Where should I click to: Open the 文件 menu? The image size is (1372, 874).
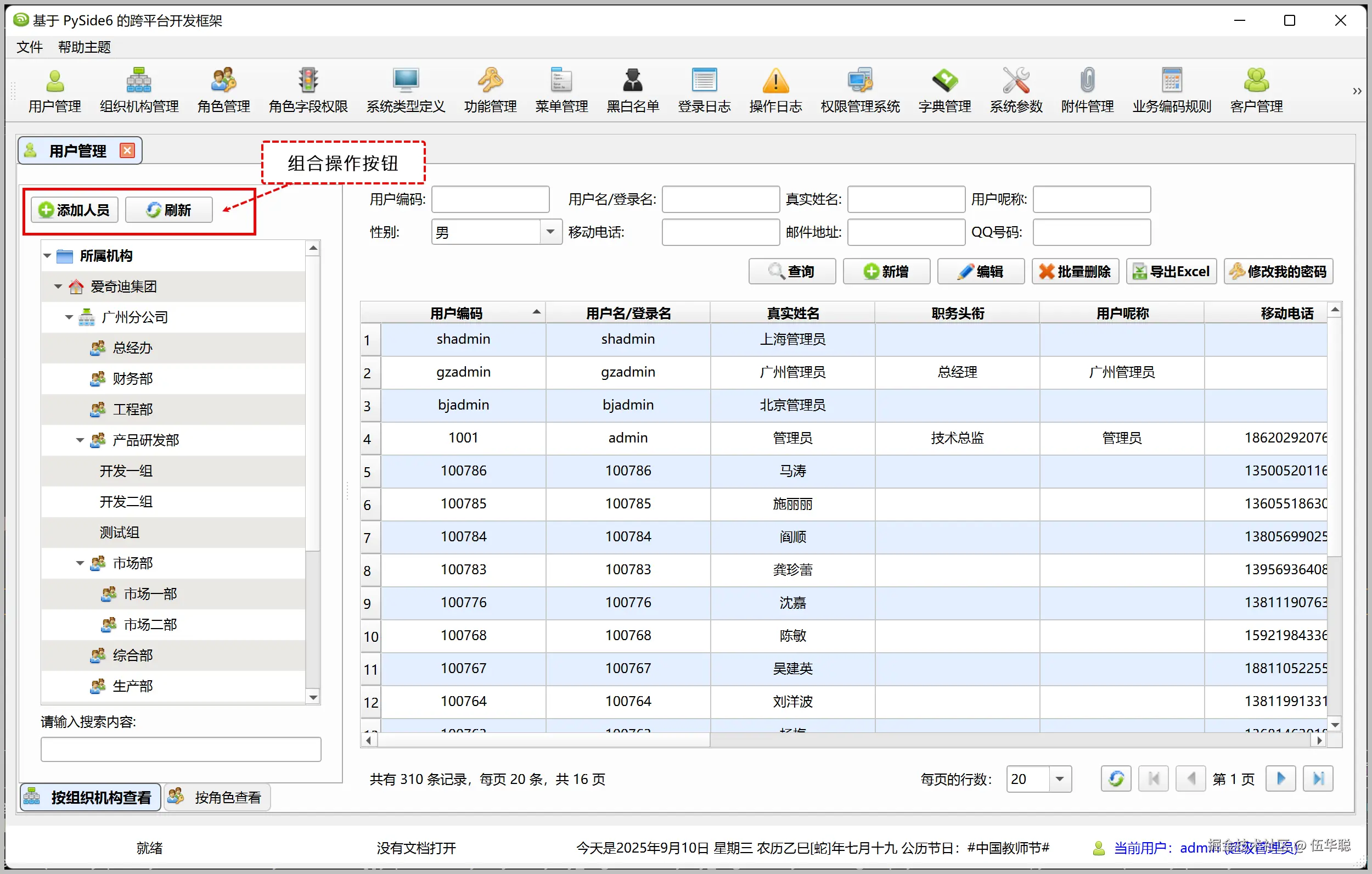coord(30,47)
